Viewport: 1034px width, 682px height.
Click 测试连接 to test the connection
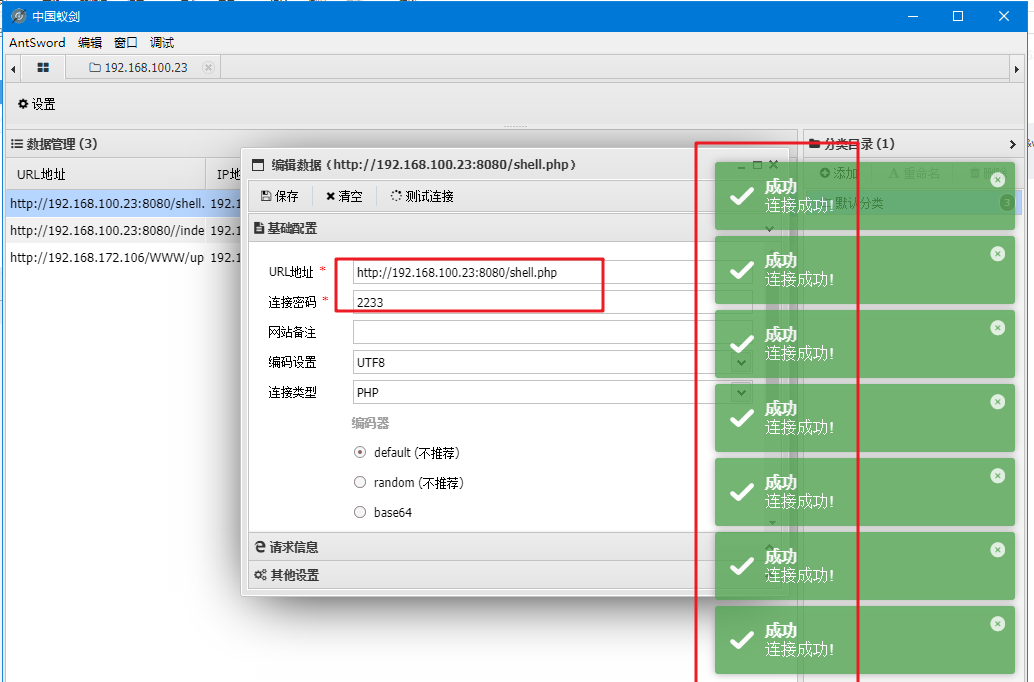(x=422, y=196)
